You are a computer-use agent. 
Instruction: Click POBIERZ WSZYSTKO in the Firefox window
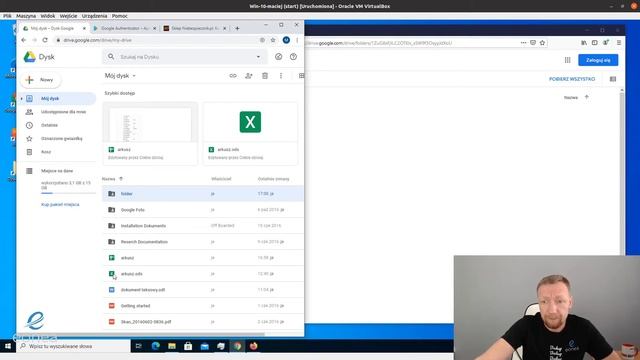[572, 79]
